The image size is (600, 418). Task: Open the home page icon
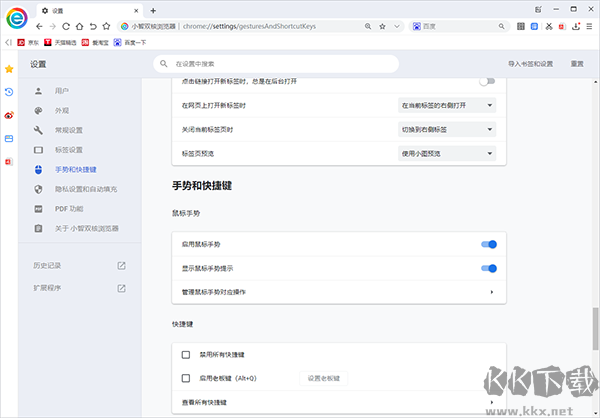[79, 26]
